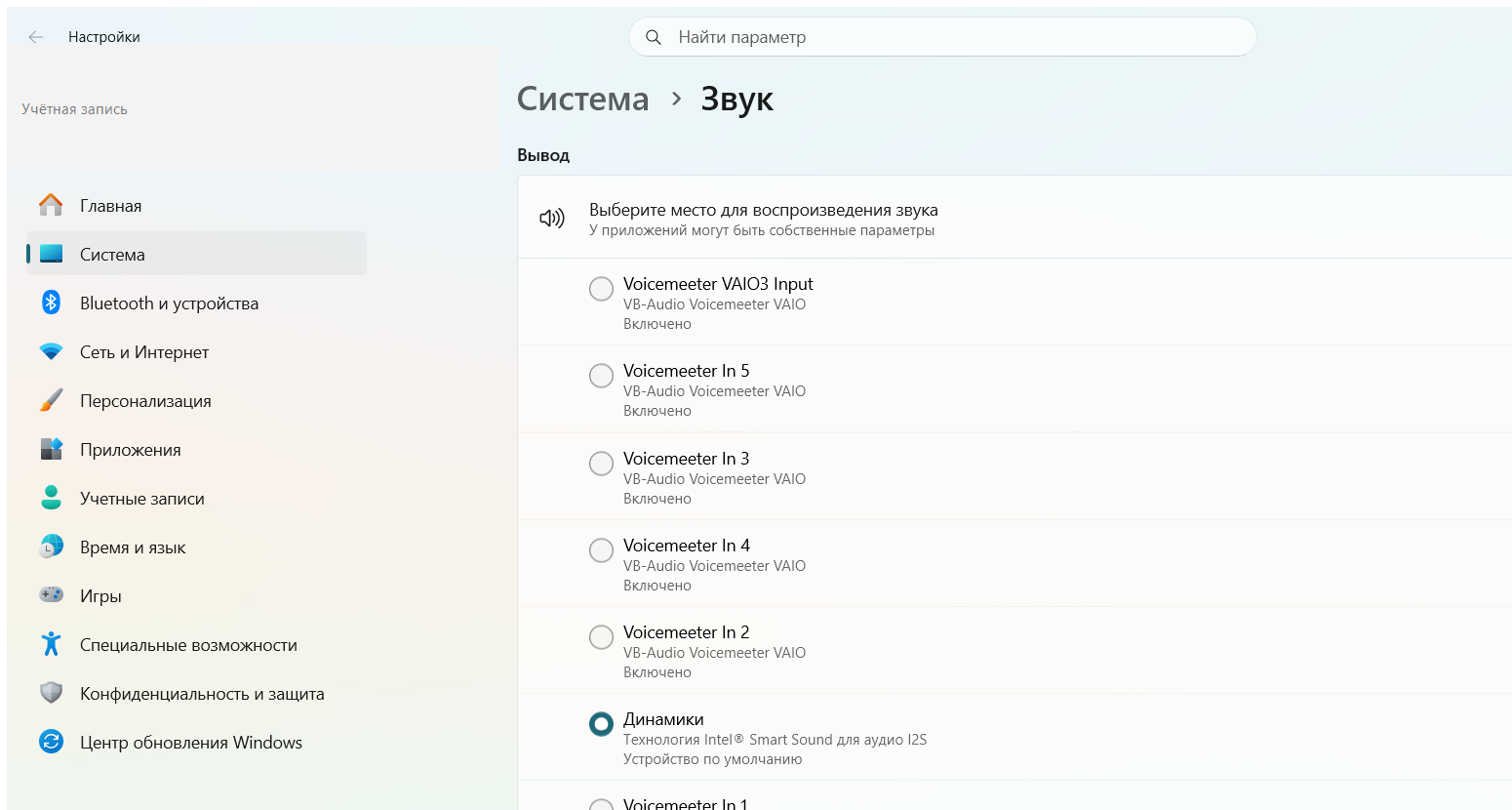This screenshot has height=810, width=1512.
Task: Click the Voicemeeter VAIO3 Input label
Action: pos(718,284)
